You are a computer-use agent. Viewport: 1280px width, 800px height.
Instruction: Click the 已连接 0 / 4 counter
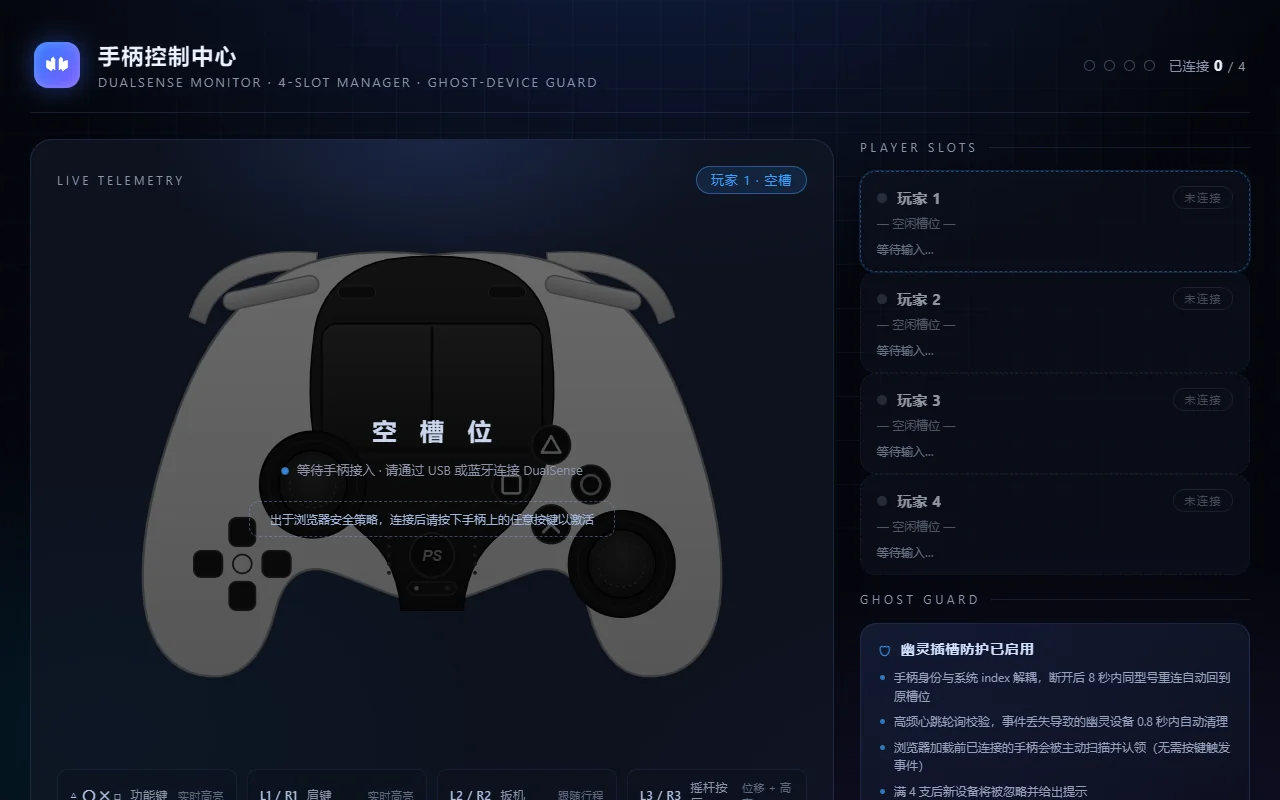[1207, 66]
